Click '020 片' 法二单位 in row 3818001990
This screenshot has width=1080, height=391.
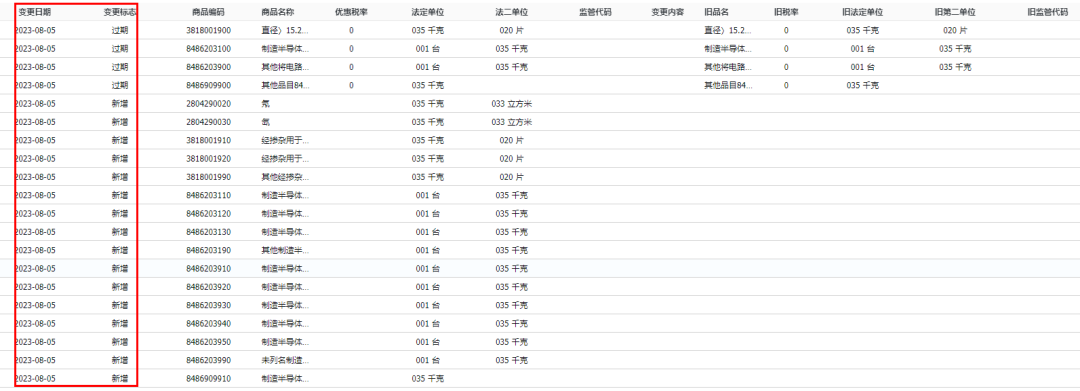pyautogui.click(x=512, y=177)
